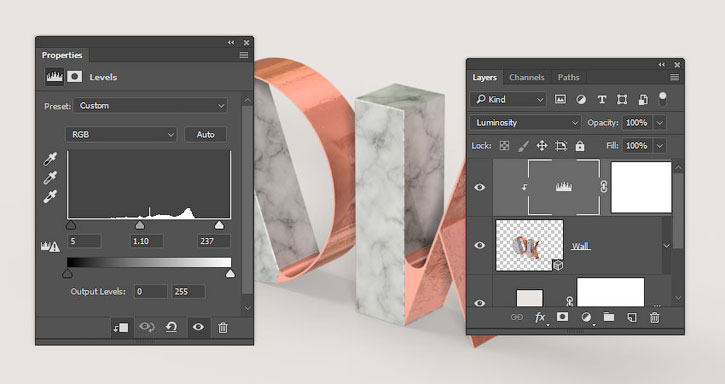Click link layers icon in Layers footer
Screen dimensions: 725x384
click(x=516, y=317)
